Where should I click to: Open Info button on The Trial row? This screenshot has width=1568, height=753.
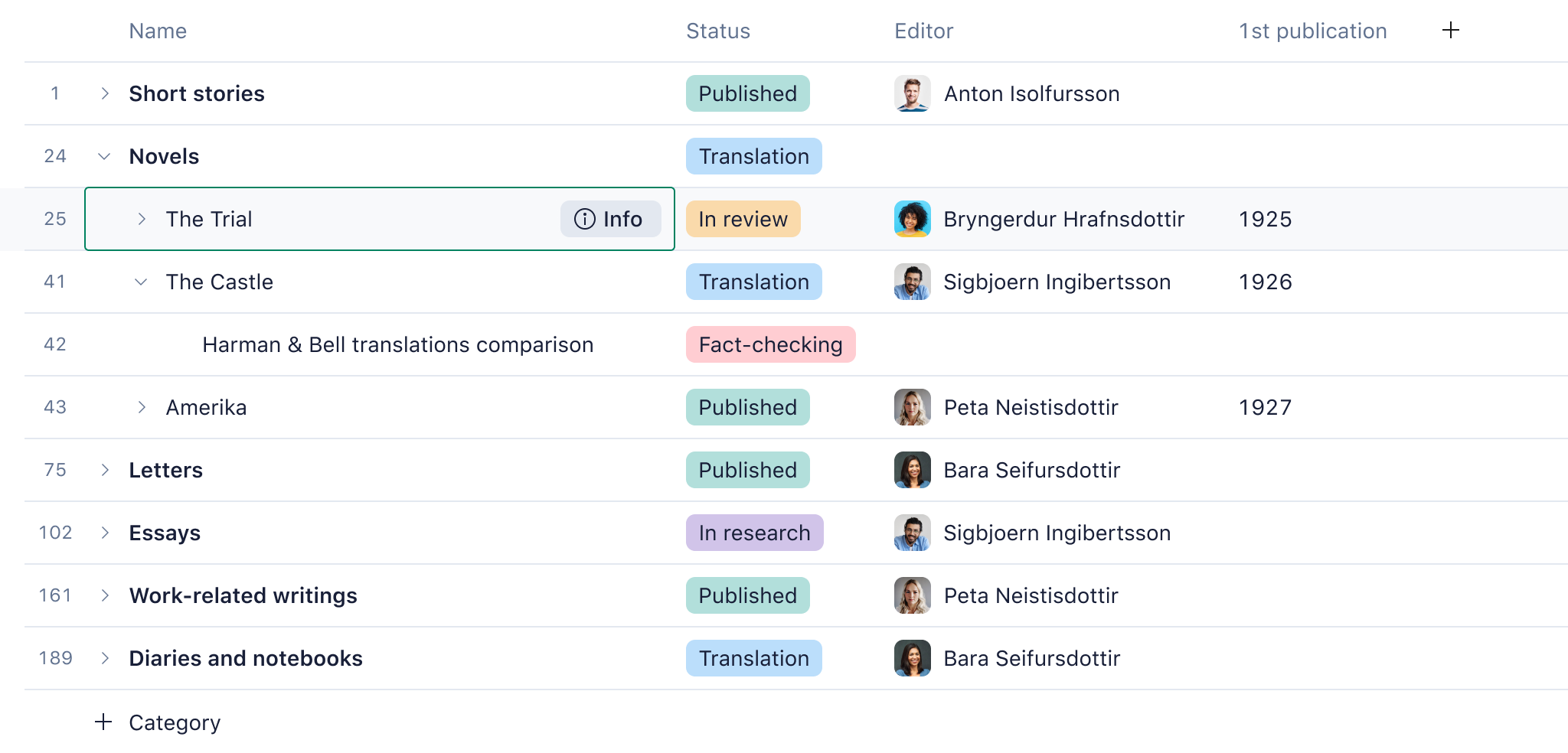tap(610, 219)
